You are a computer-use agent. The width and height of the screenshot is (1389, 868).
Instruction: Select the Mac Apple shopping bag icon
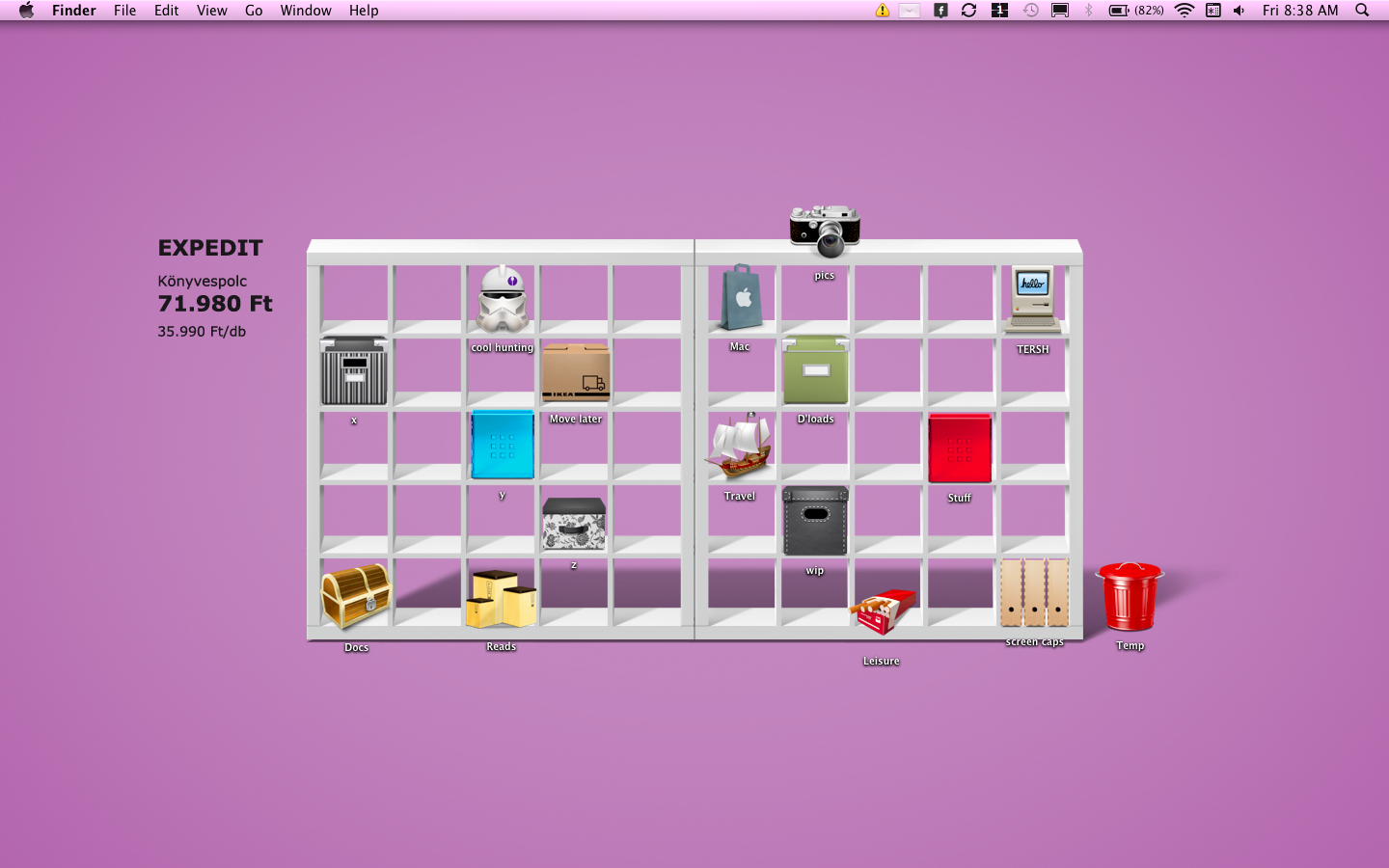741,298
